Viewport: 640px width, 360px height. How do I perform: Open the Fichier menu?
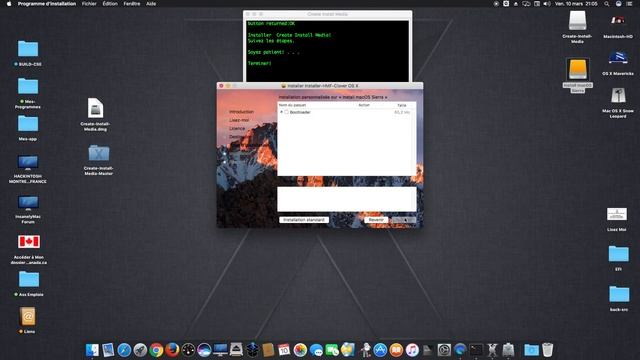point(89,4)
